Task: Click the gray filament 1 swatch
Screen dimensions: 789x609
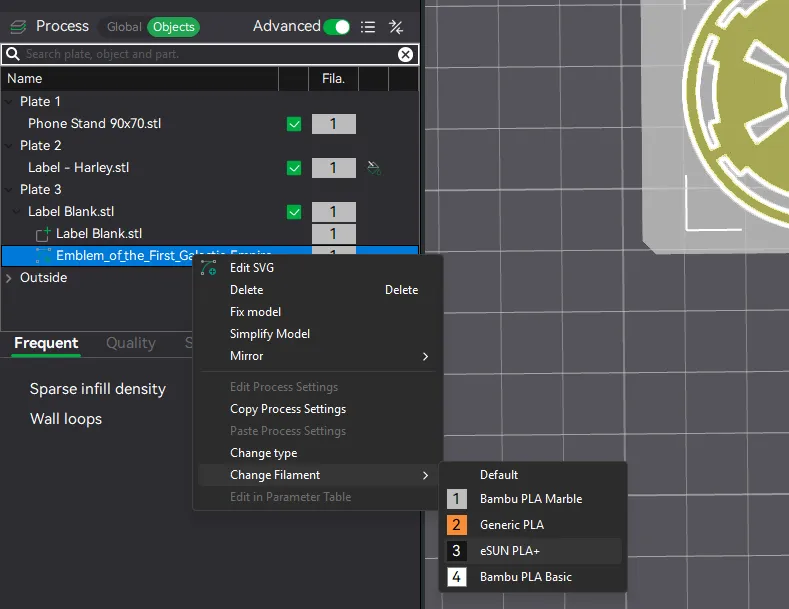Action: [x=456, y=499]
